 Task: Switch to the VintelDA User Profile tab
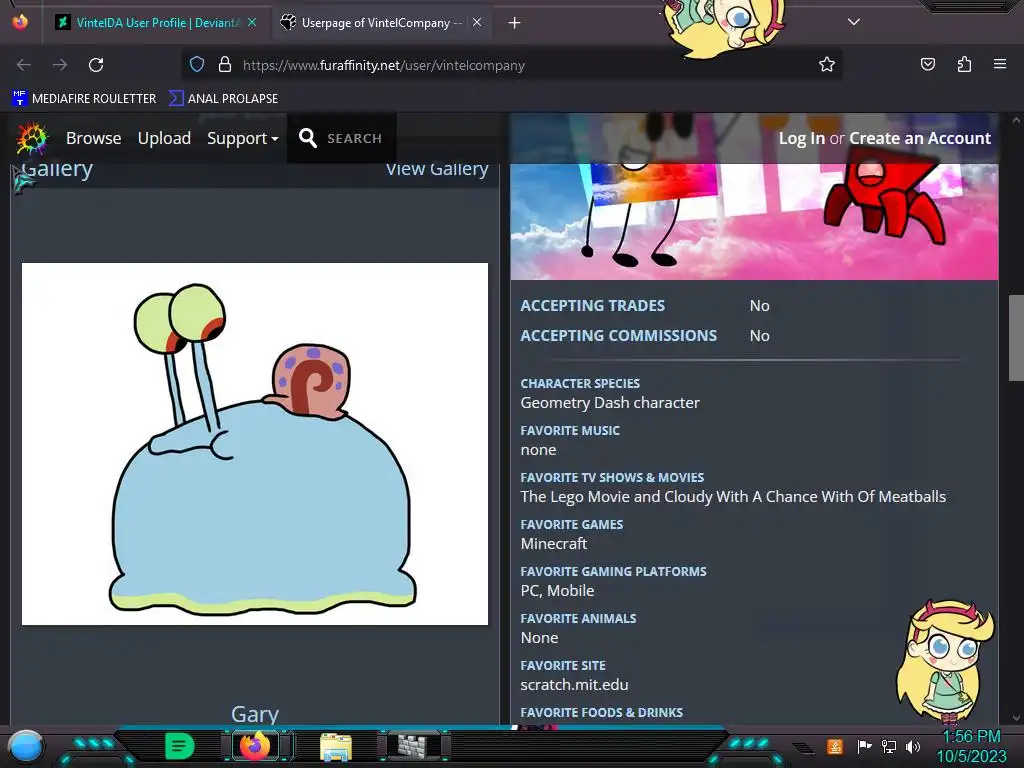click(155, 23)
